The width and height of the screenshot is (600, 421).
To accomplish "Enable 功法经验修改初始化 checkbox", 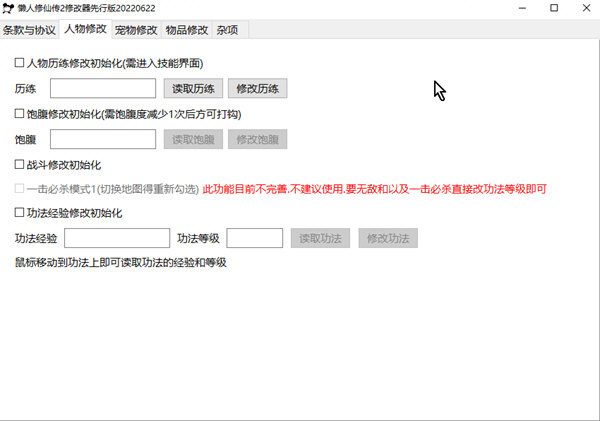I will click(x=19, y=212).
